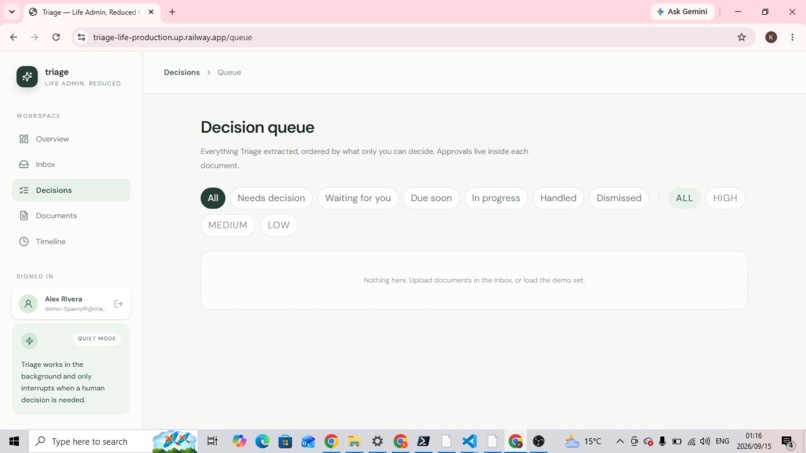Filter by In progress
This screenshot has height=453, width=806.
496,198
